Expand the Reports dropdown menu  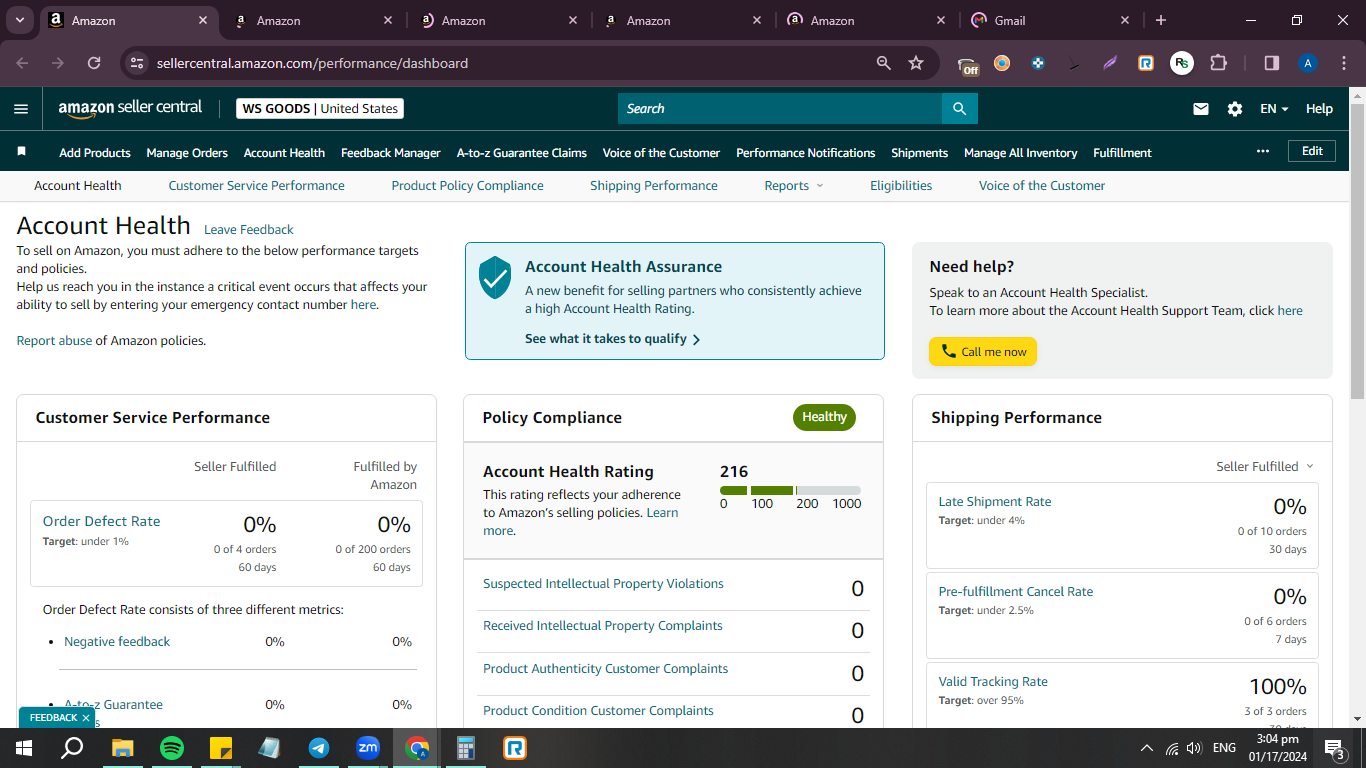[x=794, y=186]
